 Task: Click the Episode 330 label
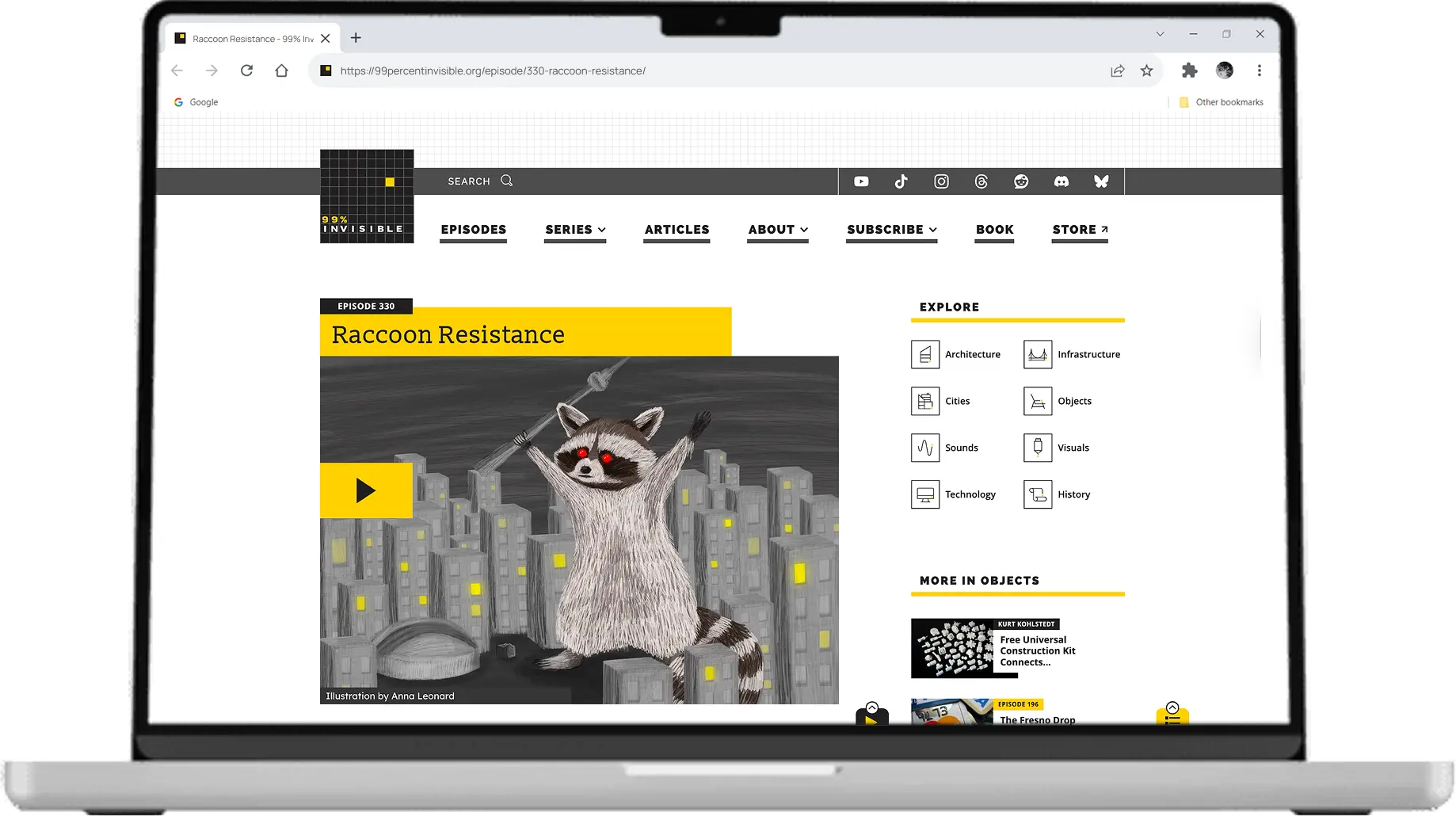[x=366, y=307]
